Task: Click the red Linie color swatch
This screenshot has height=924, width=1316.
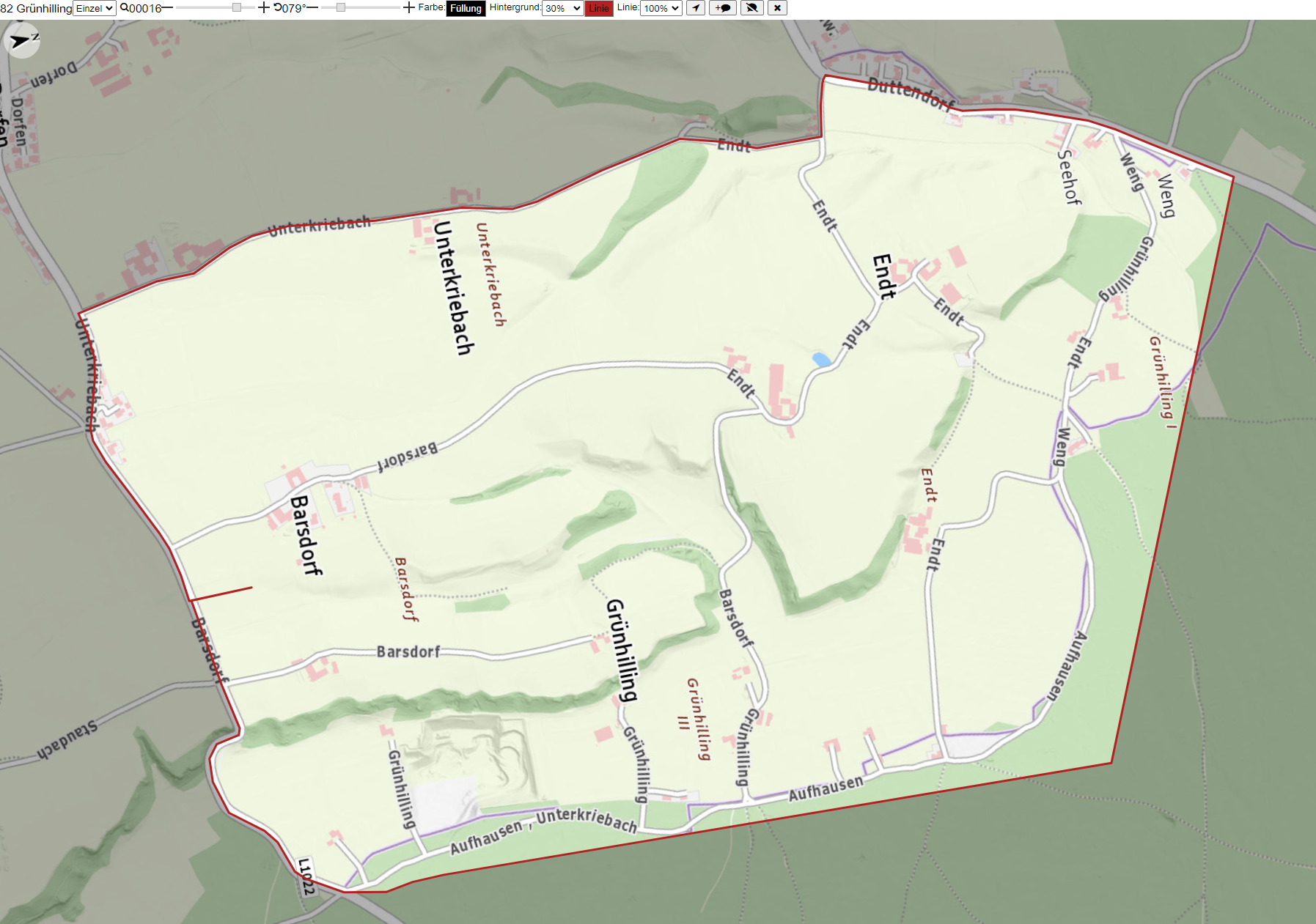Action: [599, 8]
